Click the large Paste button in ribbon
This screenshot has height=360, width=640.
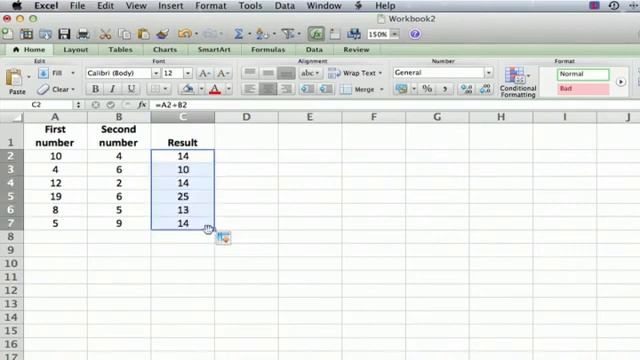[14, 81]
